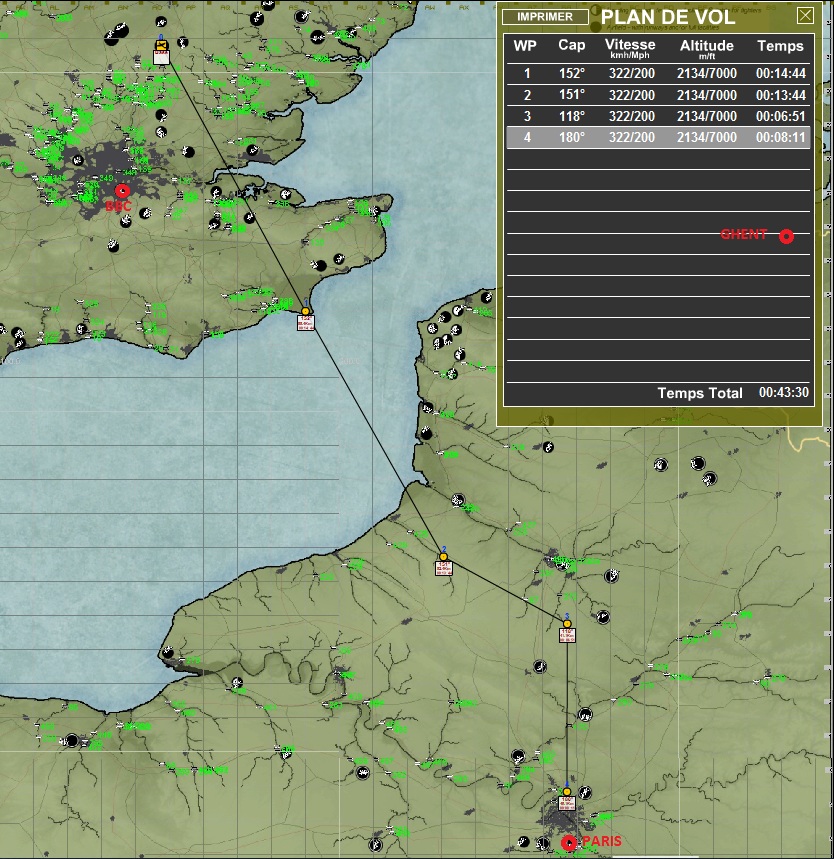
Task: Click heading value 152° for waypoint 1
Action: (572, 73)
